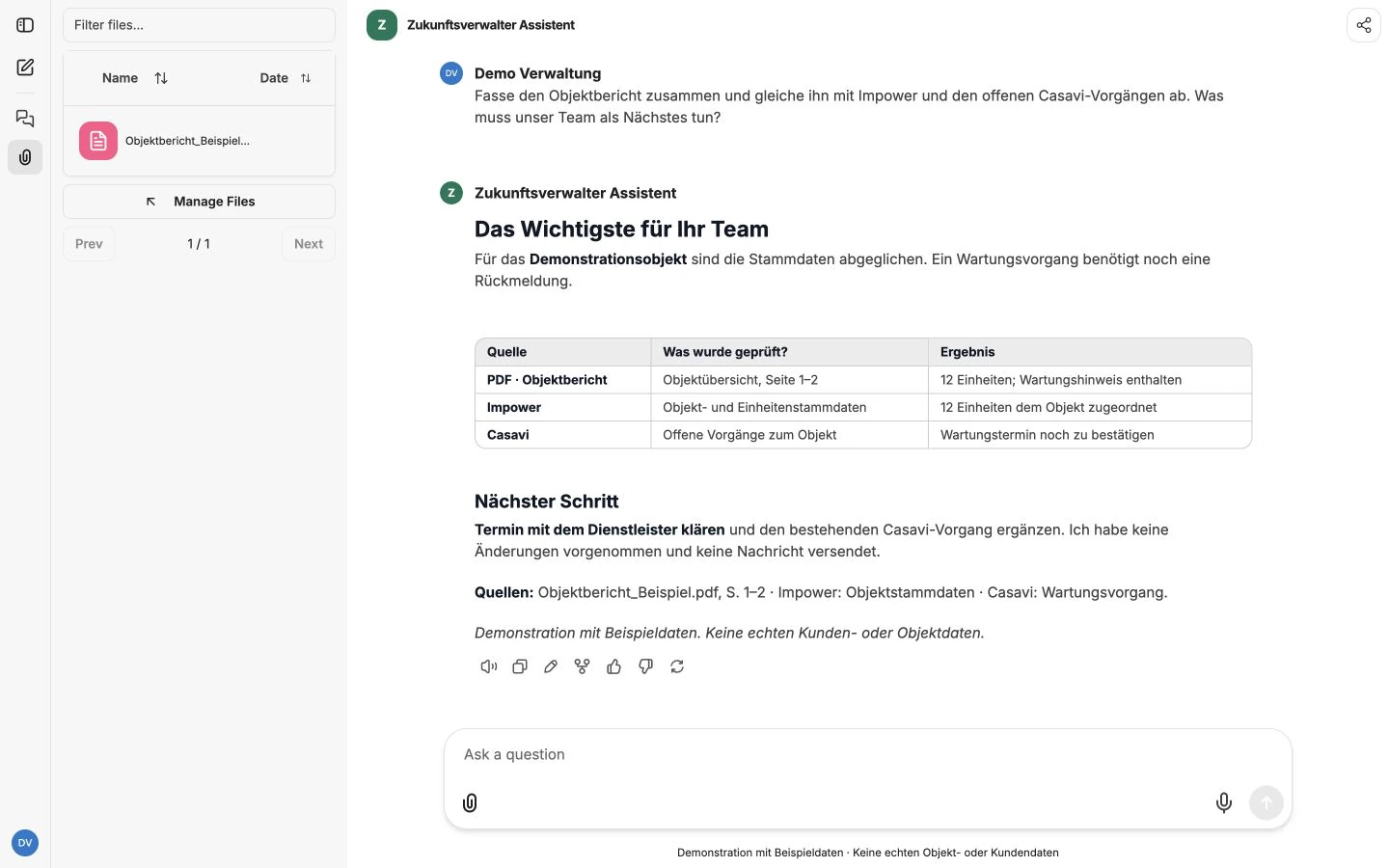
Task: Read response aloud with speaker icon
Action: click(x=489, y=666)
